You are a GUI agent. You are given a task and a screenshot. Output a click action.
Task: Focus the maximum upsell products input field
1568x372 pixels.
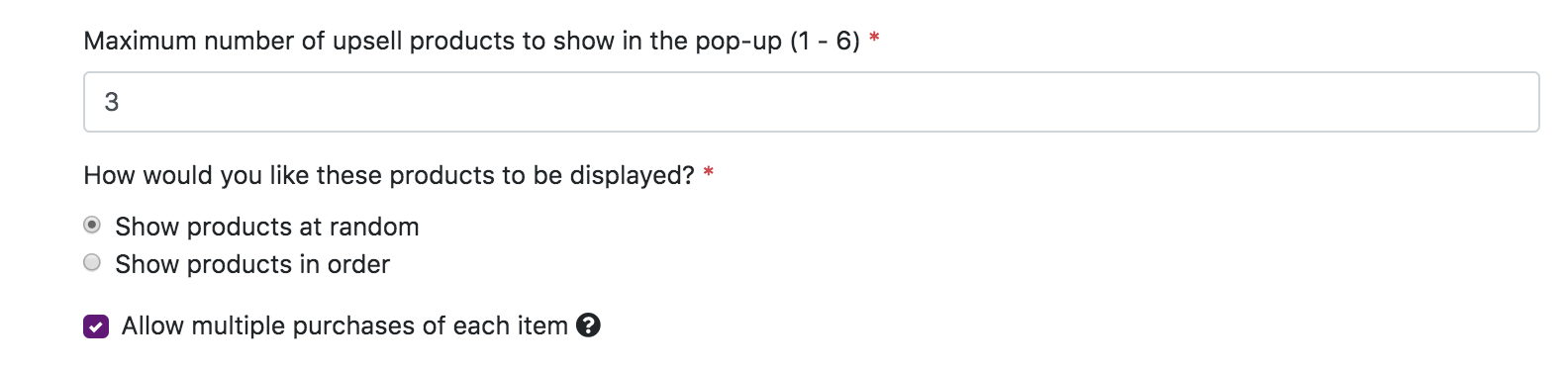(x=811, y=102)
